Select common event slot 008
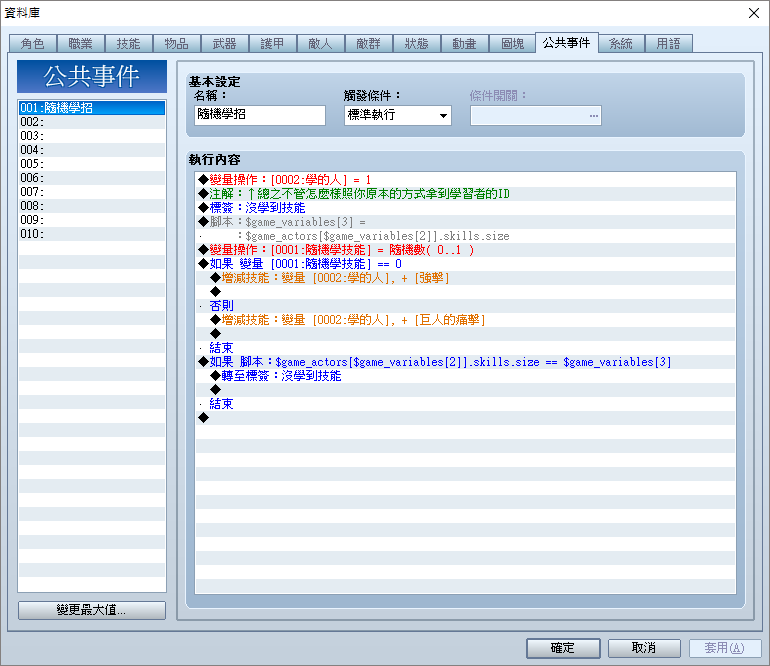The image size is (770, 666). pyautogui.click(x=92, y=206)
